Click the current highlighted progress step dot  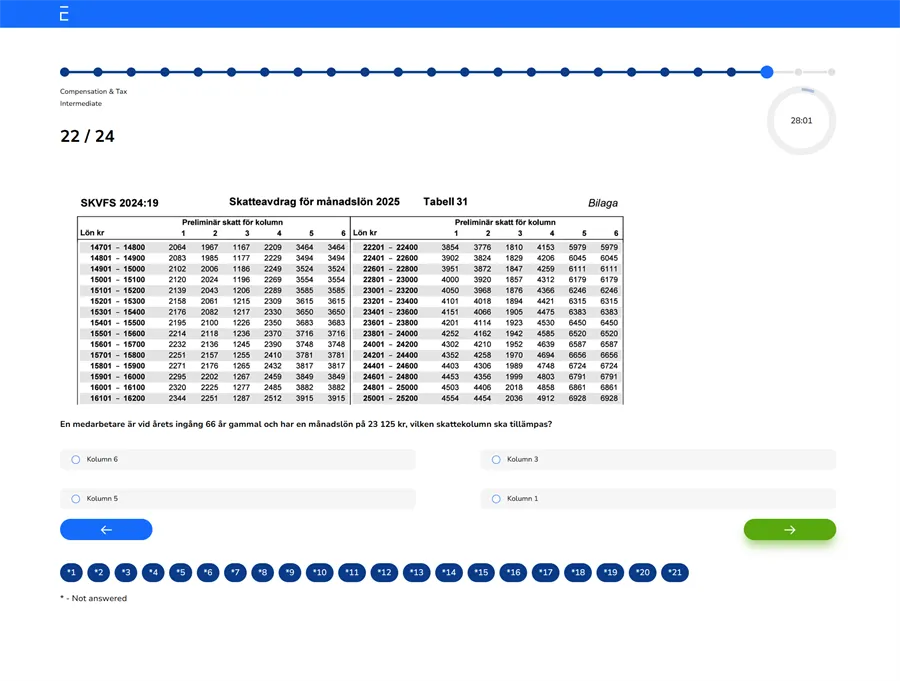click(x=766, y=72)
